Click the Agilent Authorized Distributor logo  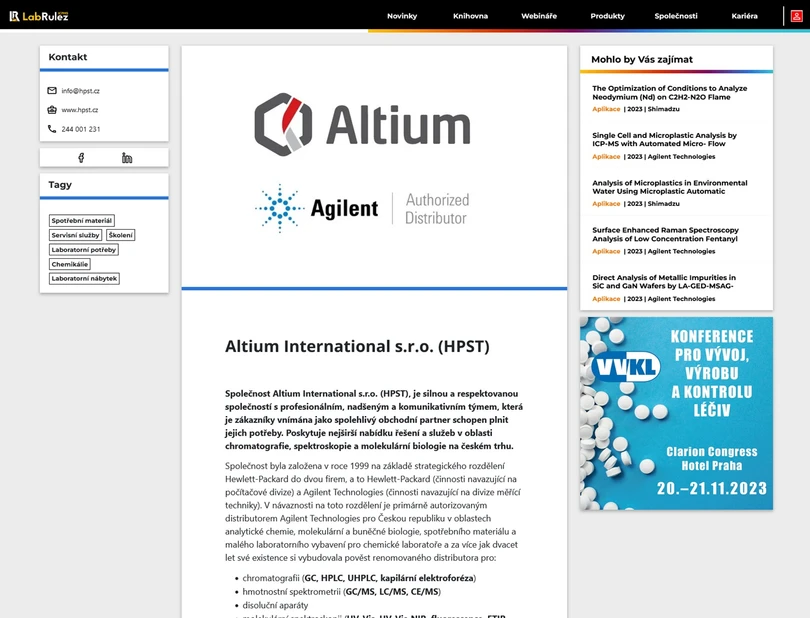(365, 205)
